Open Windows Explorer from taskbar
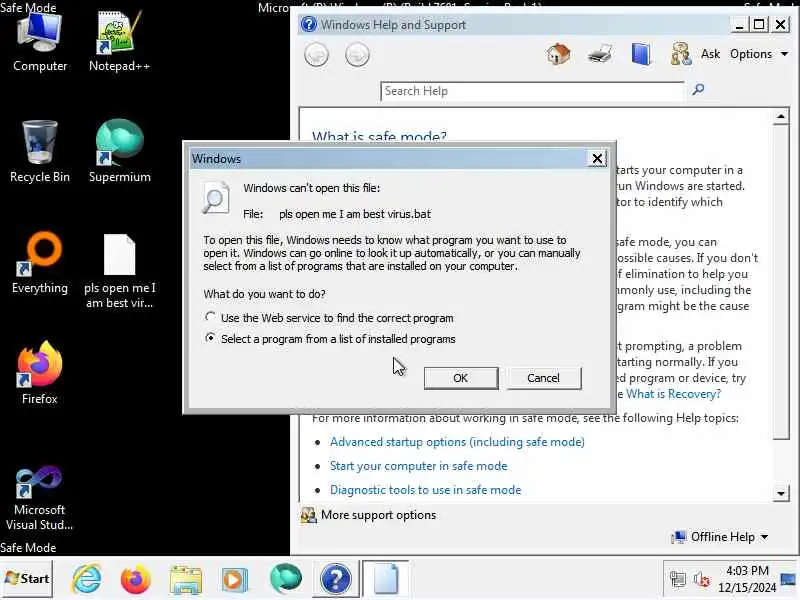The image size is (800, 600). [186, 580]
